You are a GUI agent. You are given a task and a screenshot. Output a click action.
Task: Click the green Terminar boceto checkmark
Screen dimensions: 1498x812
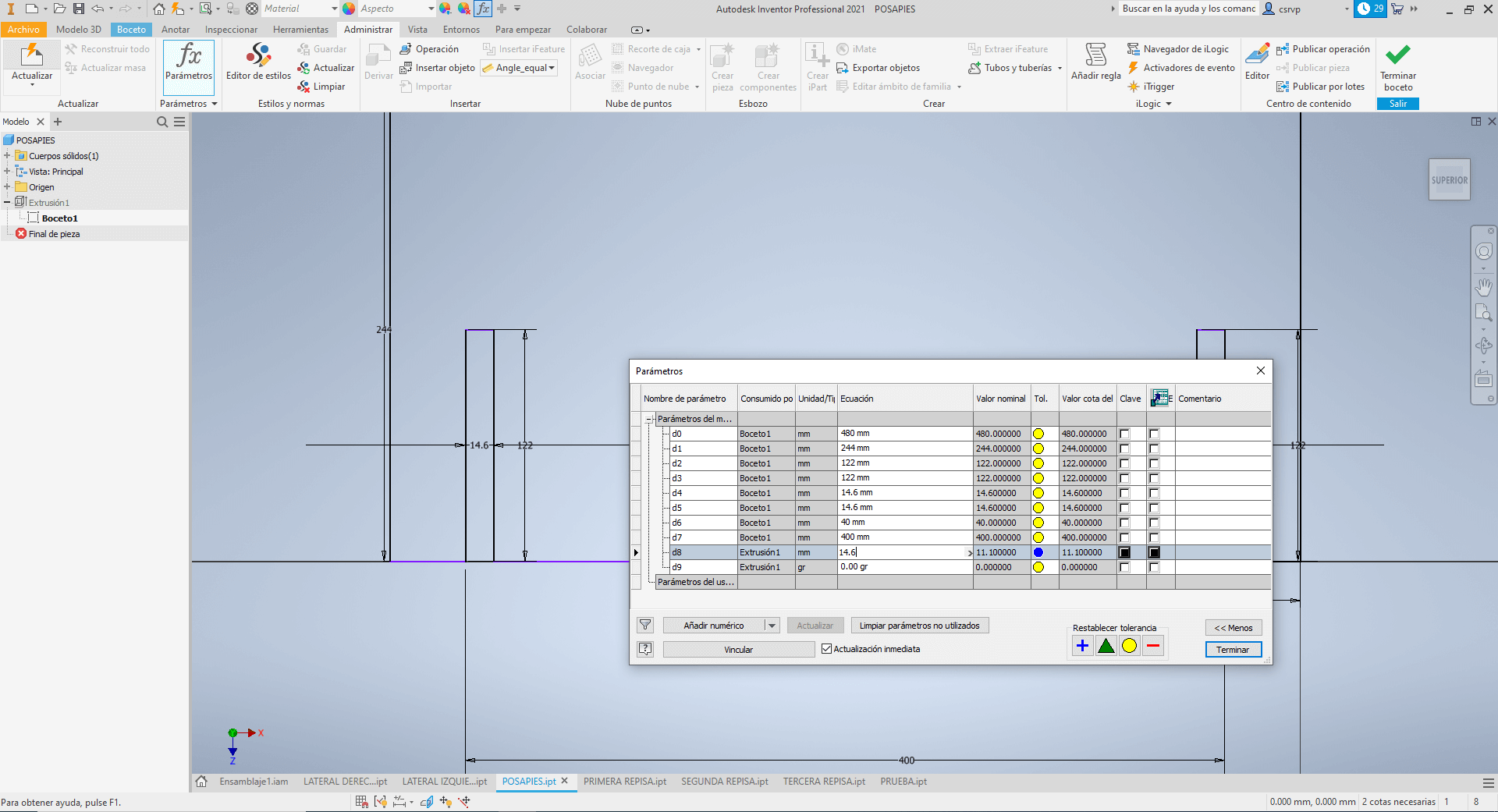[1397, 56]
